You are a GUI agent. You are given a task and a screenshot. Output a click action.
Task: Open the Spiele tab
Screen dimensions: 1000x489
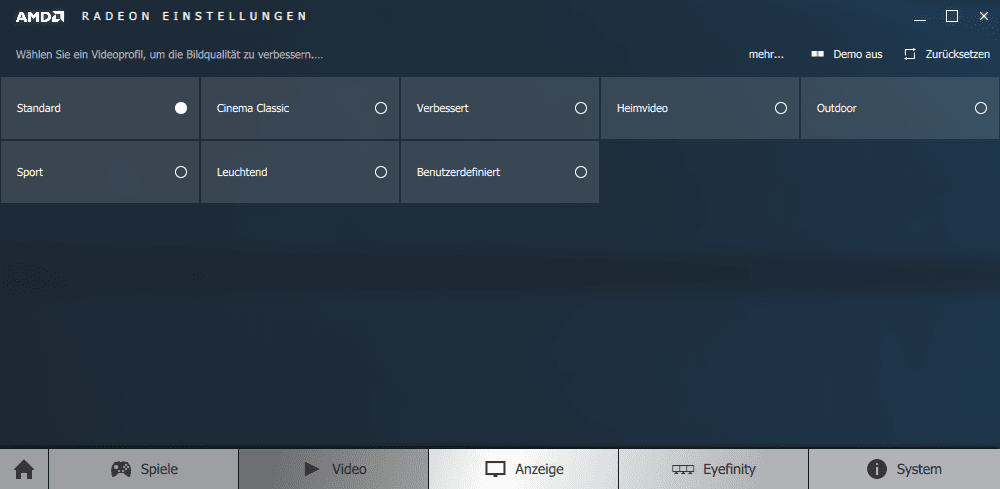pos(143,469)
